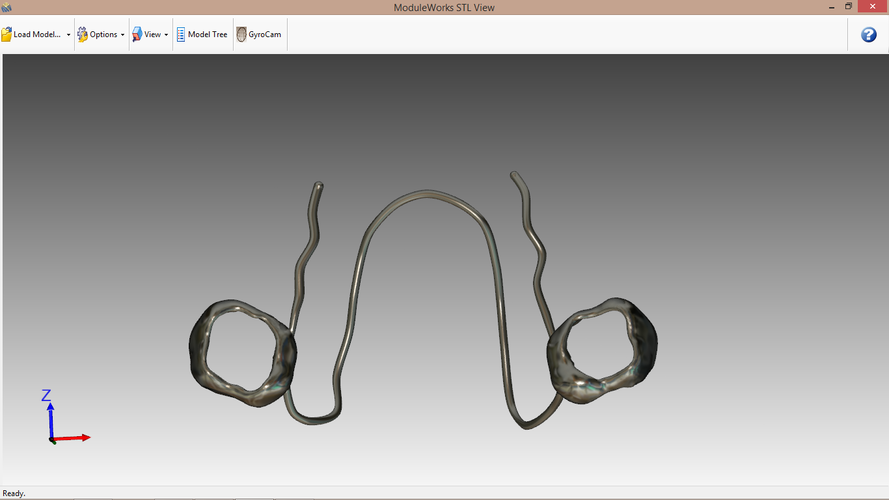The height and width of the screenshot is (500, 889).
Task: Expand the Load Model dropdown arrow
Action: tap(69, 35)
